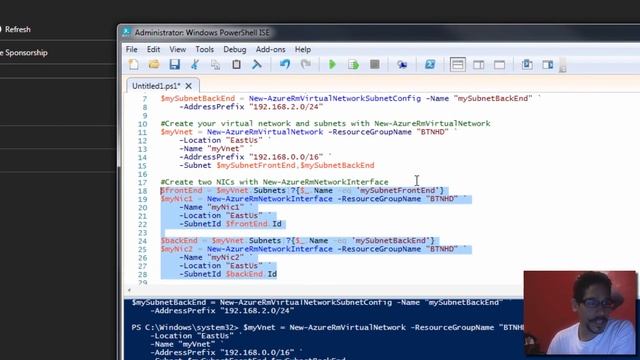
Task: Click the webcam video thumbnail
Action: coord(580,313)
